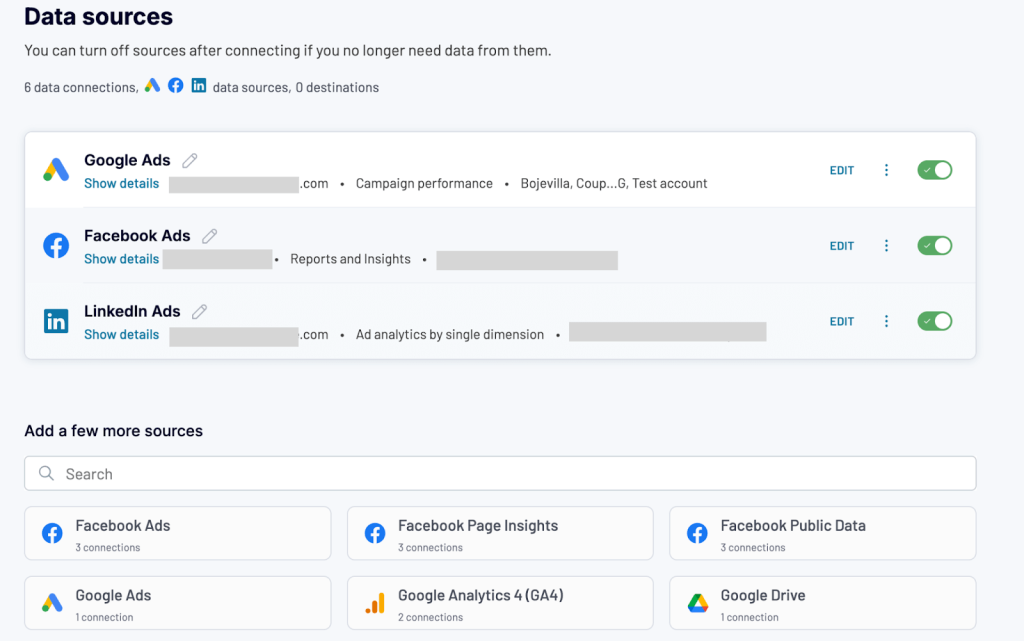The height and width of the screenshot is (641, 1024).
Task: Click '1 connection' under Google Drive
Action: click(x=749, y=617)
